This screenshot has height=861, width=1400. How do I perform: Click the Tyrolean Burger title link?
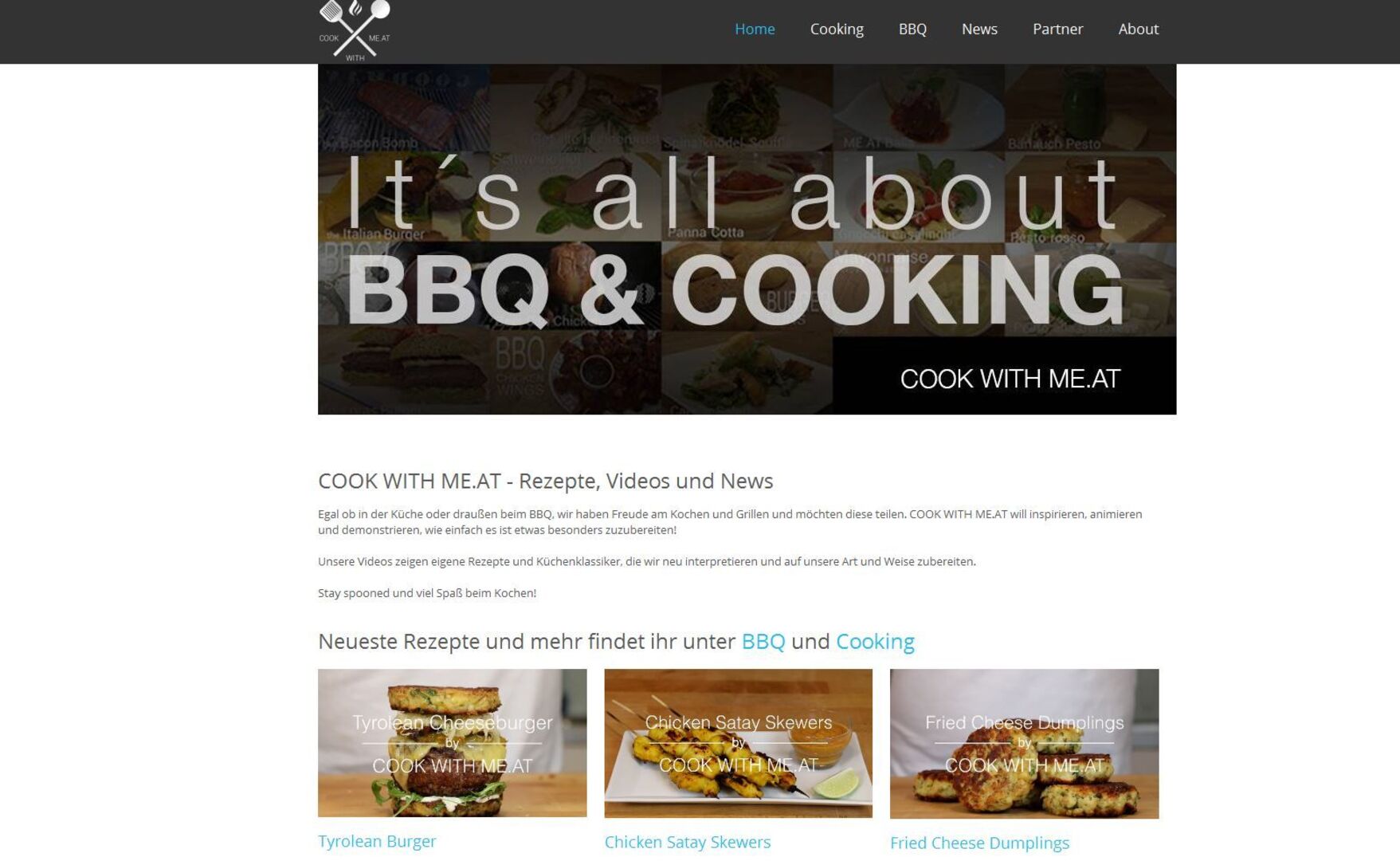point(377,841)
